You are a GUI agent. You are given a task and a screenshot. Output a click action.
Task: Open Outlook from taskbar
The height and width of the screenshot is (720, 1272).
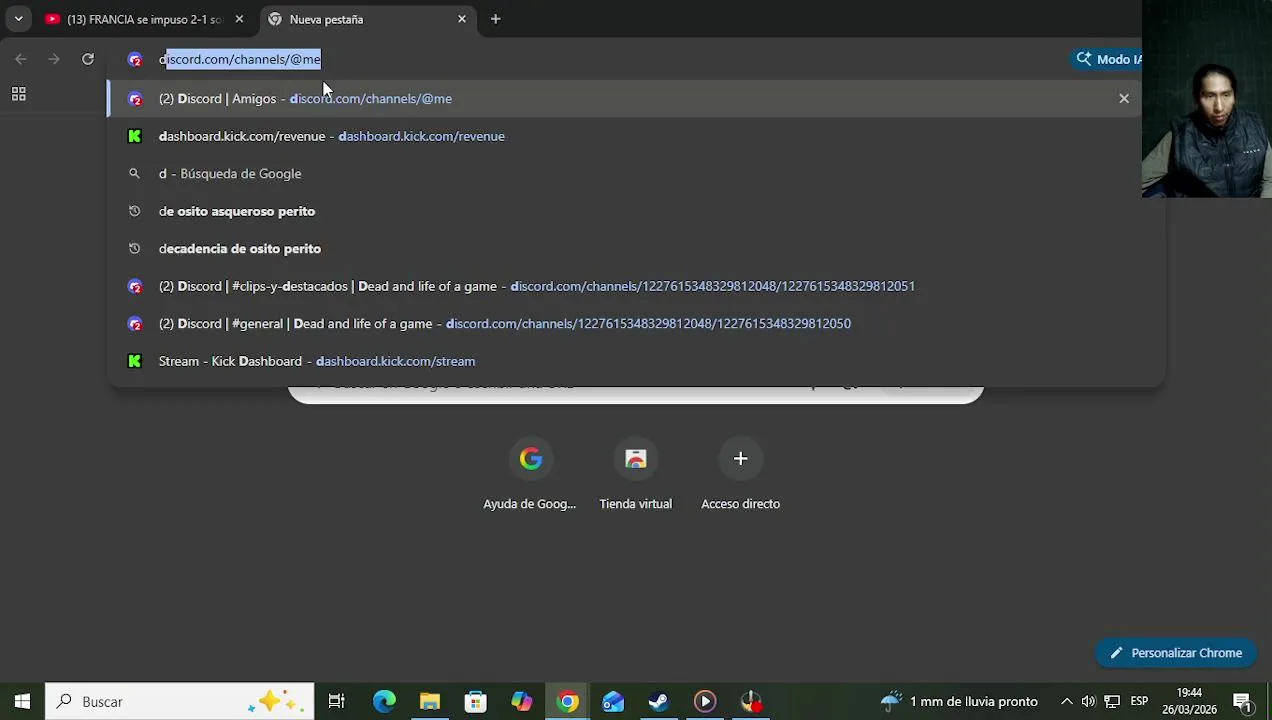pyautogui.click(x=613, y=702)
